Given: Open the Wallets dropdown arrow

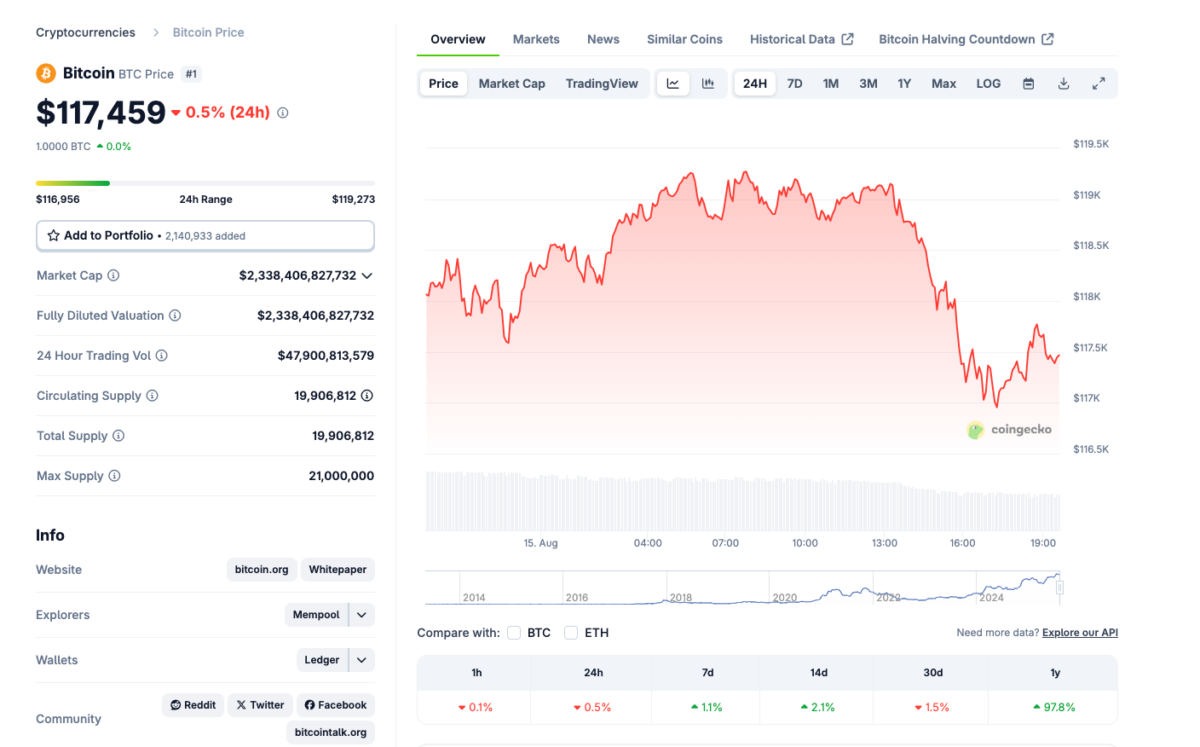Looking at the screenshot, I should point(362,660).
